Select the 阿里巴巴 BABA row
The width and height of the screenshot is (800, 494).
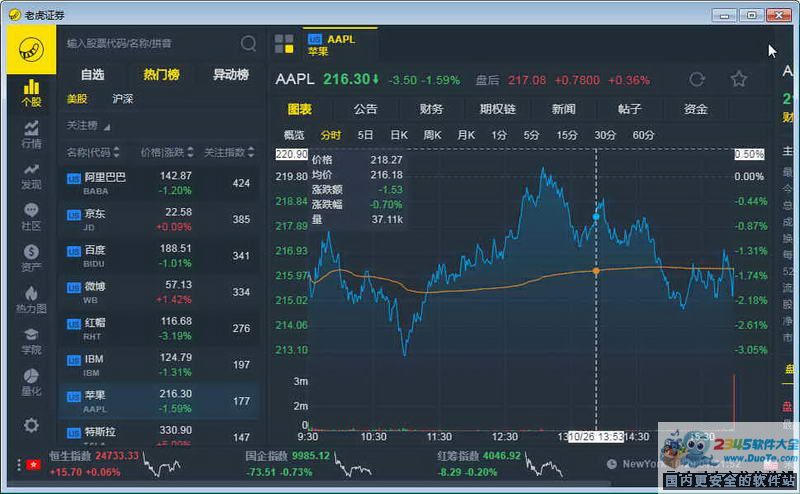coord(159,183)
